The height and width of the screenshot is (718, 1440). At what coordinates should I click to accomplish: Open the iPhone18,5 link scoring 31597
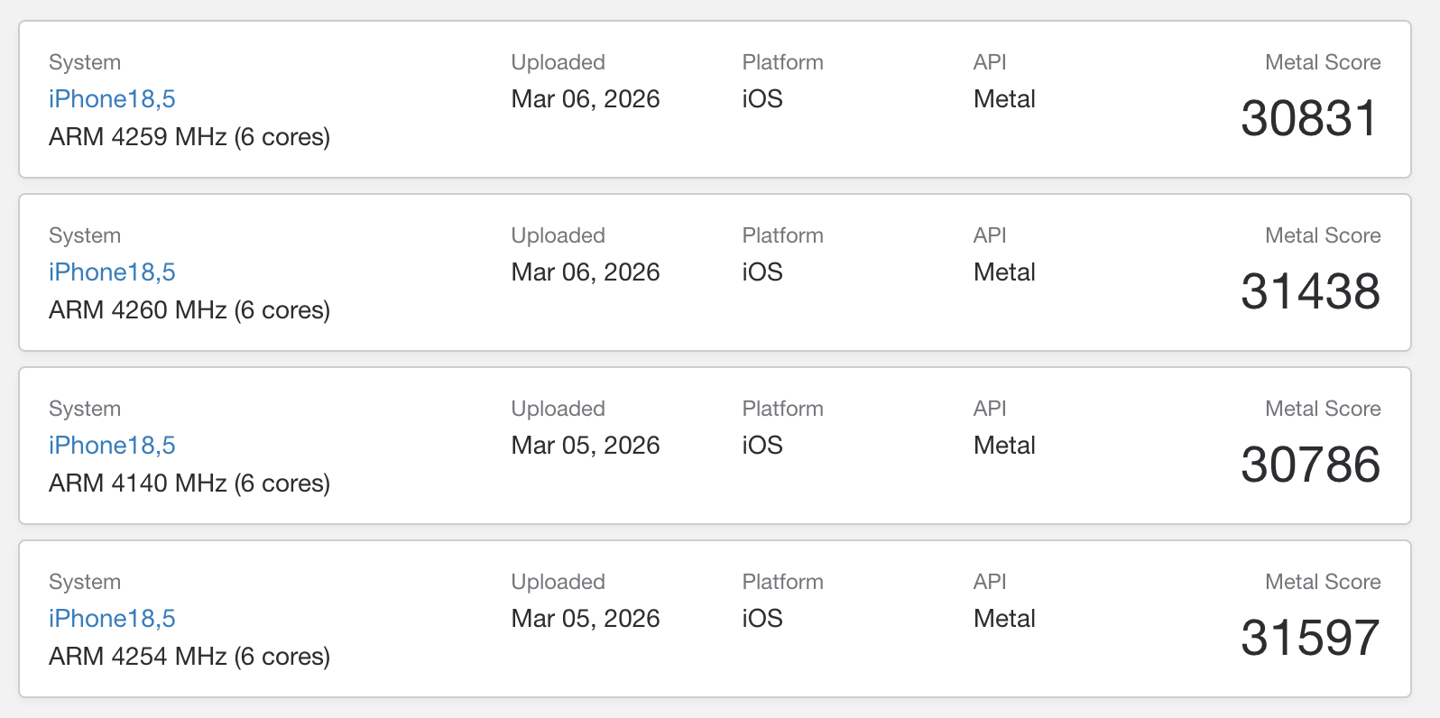click(112, 618)
